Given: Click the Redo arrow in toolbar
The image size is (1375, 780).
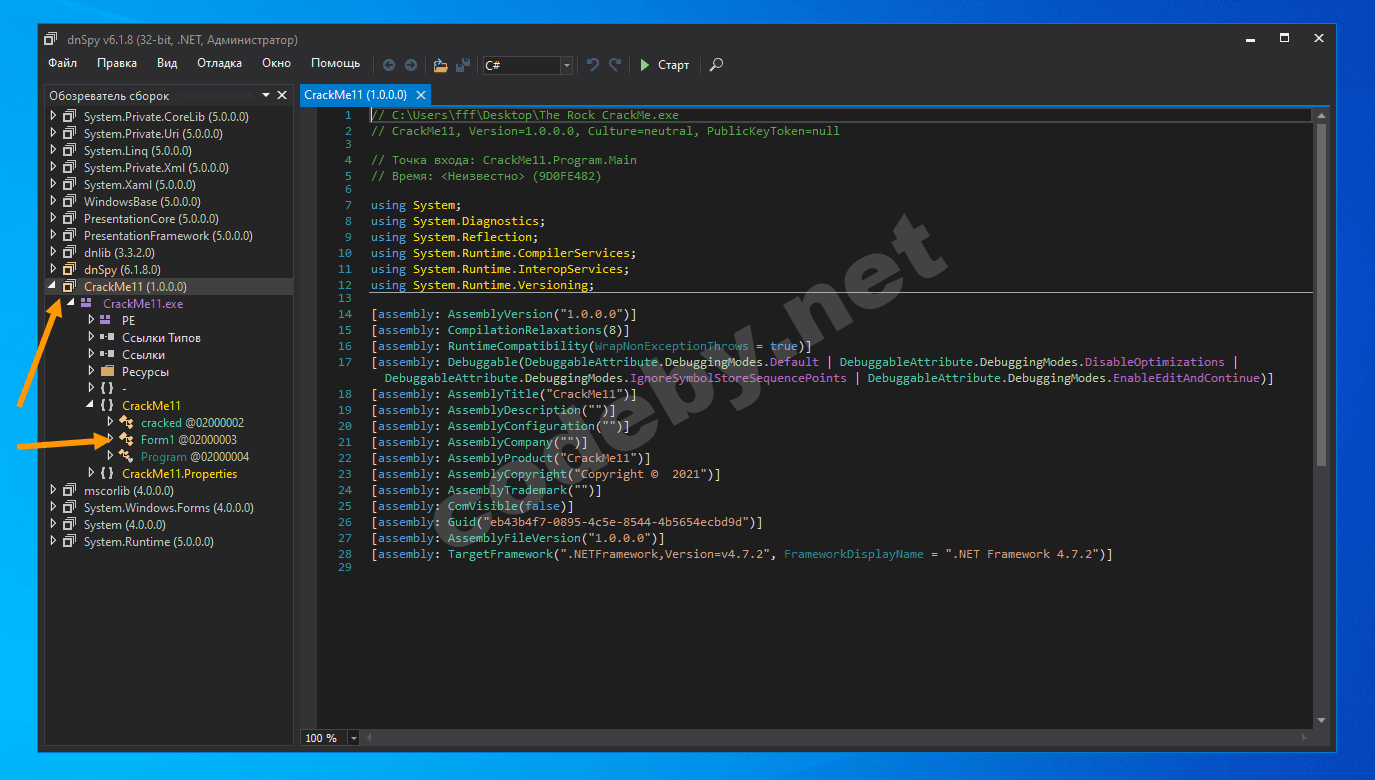Looking at the screenshot, I should pos(615,65).
